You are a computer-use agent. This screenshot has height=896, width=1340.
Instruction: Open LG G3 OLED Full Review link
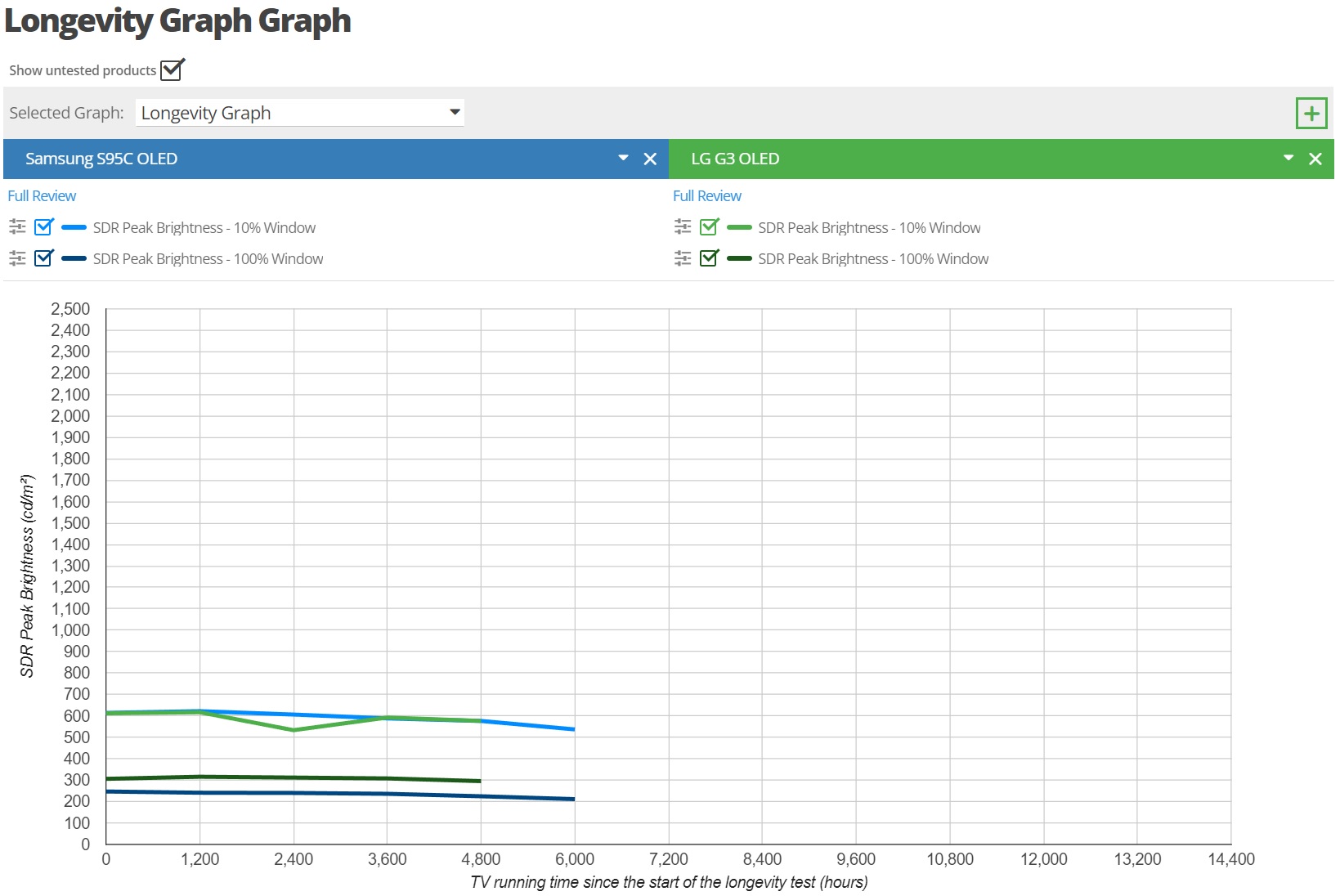pyautogui.click(x=707, y=196)
